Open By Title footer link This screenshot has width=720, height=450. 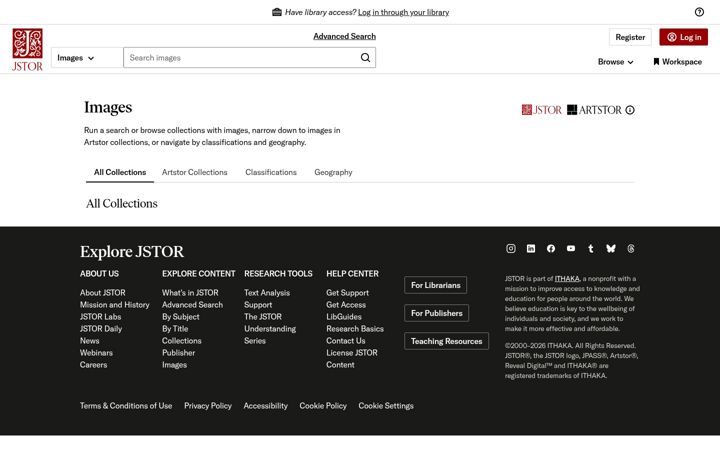(175, 329)
